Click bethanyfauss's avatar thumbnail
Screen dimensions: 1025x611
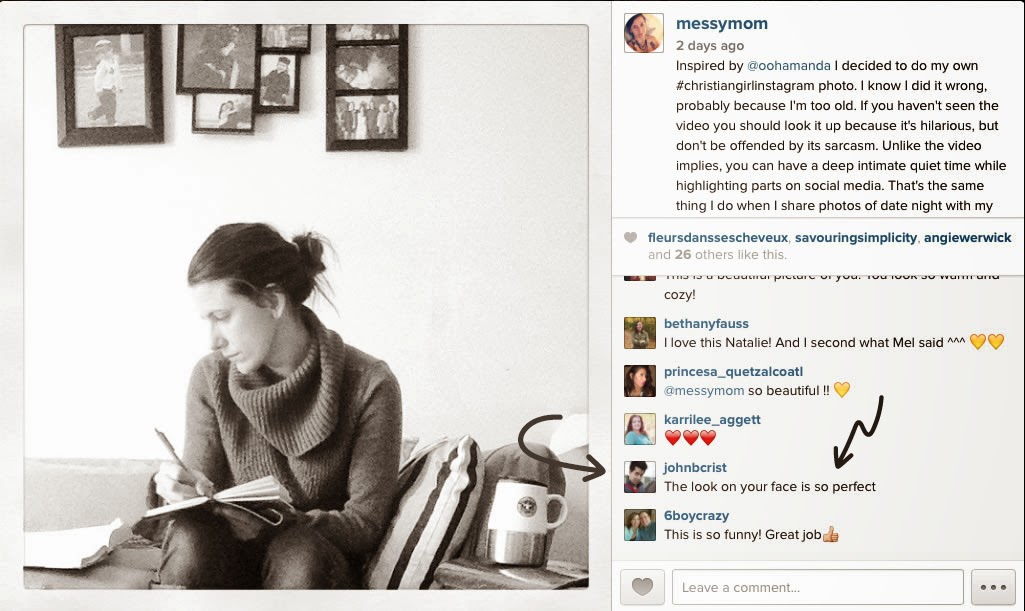click(640, 333)
